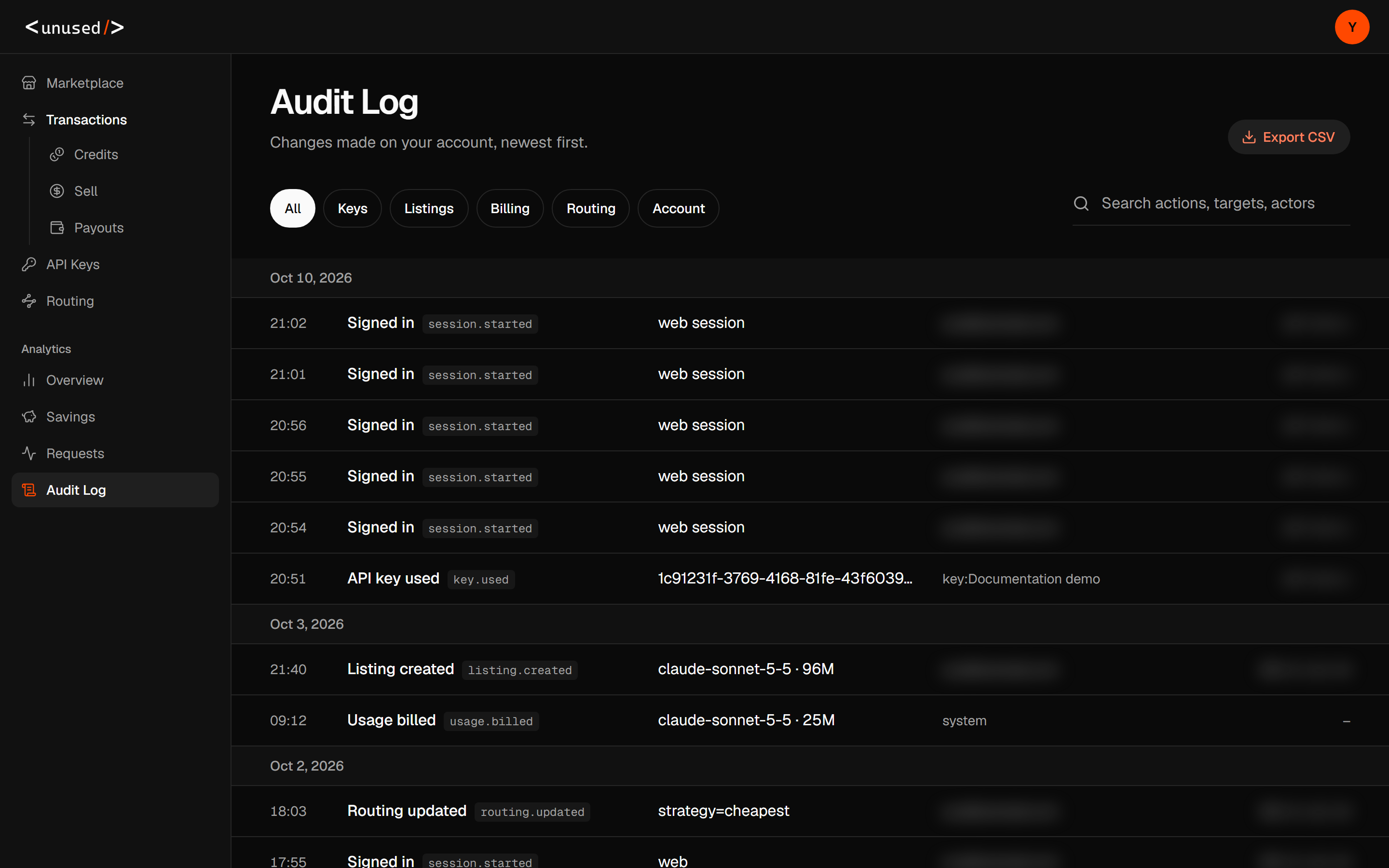The width and height of the screenshot is (1389, 868).
Task: Filter the log by Account
Action: pos(679,208)
